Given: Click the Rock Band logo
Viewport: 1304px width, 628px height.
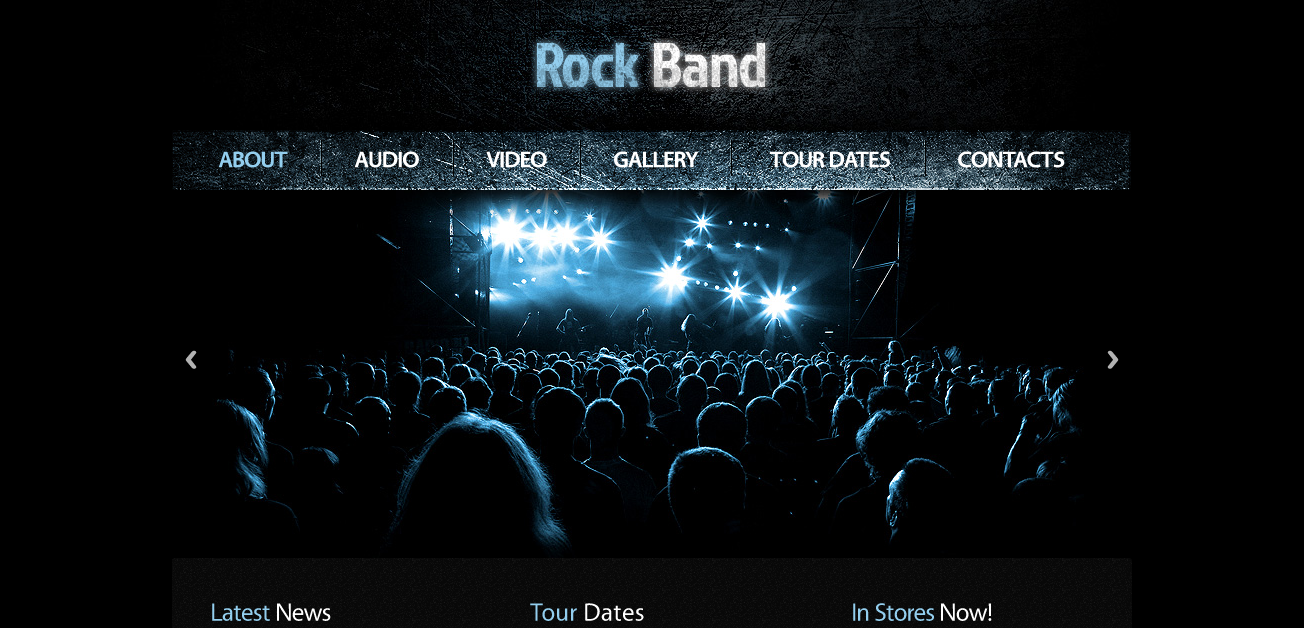Looking at the screenshot, I should pyautogui.click(x=651, y=66).
